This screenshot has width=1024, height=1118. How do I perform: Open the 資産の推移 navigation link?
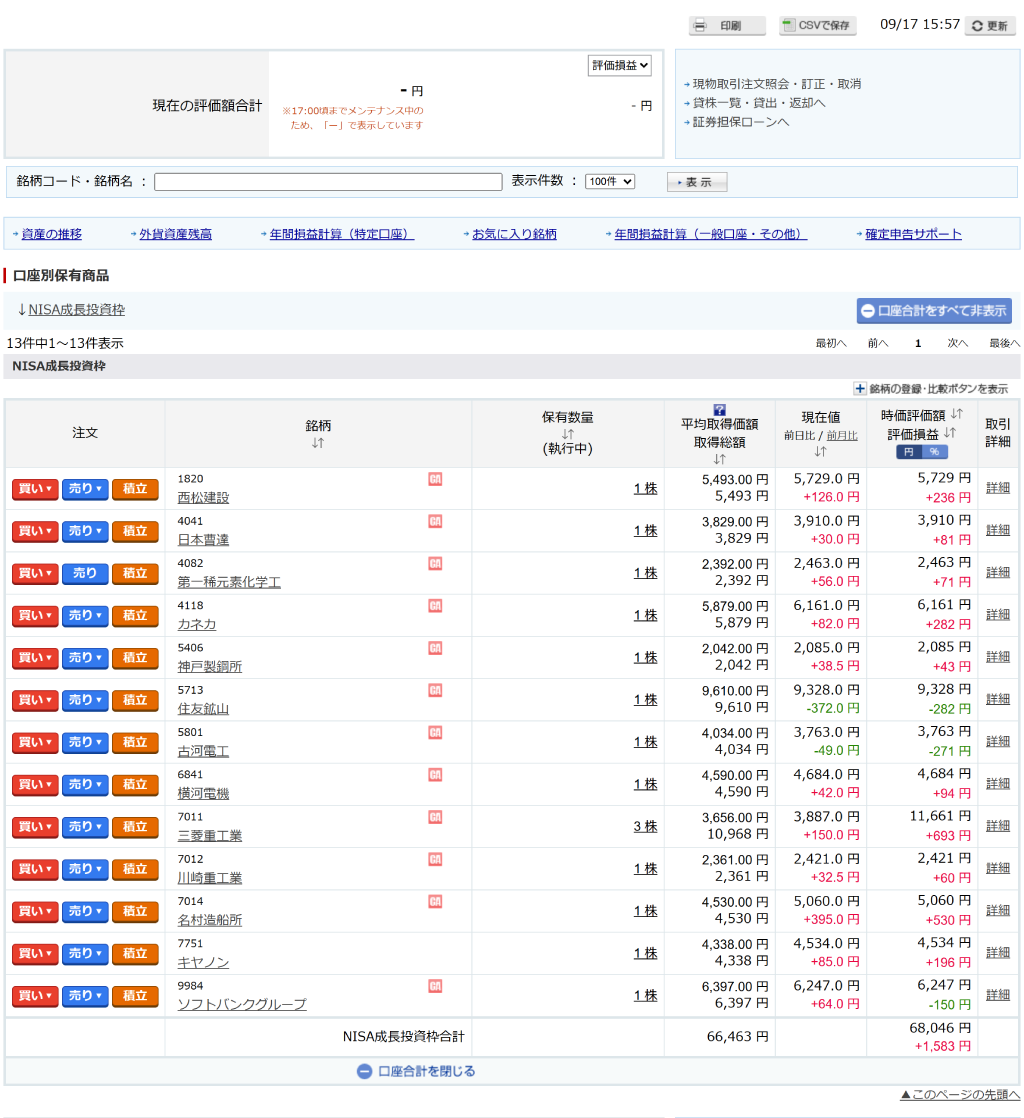pos(51,234)
